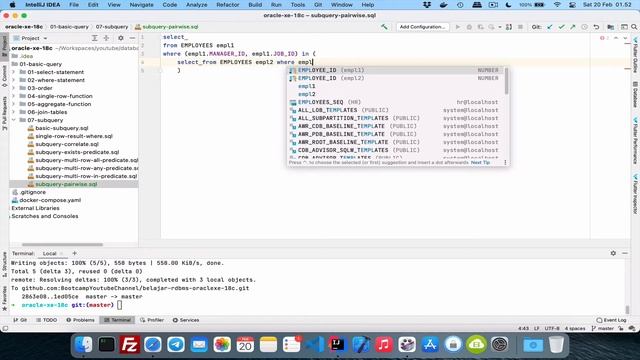Hide the Project panel with minus icon
The image size is (640, 360).
point(132,38)
